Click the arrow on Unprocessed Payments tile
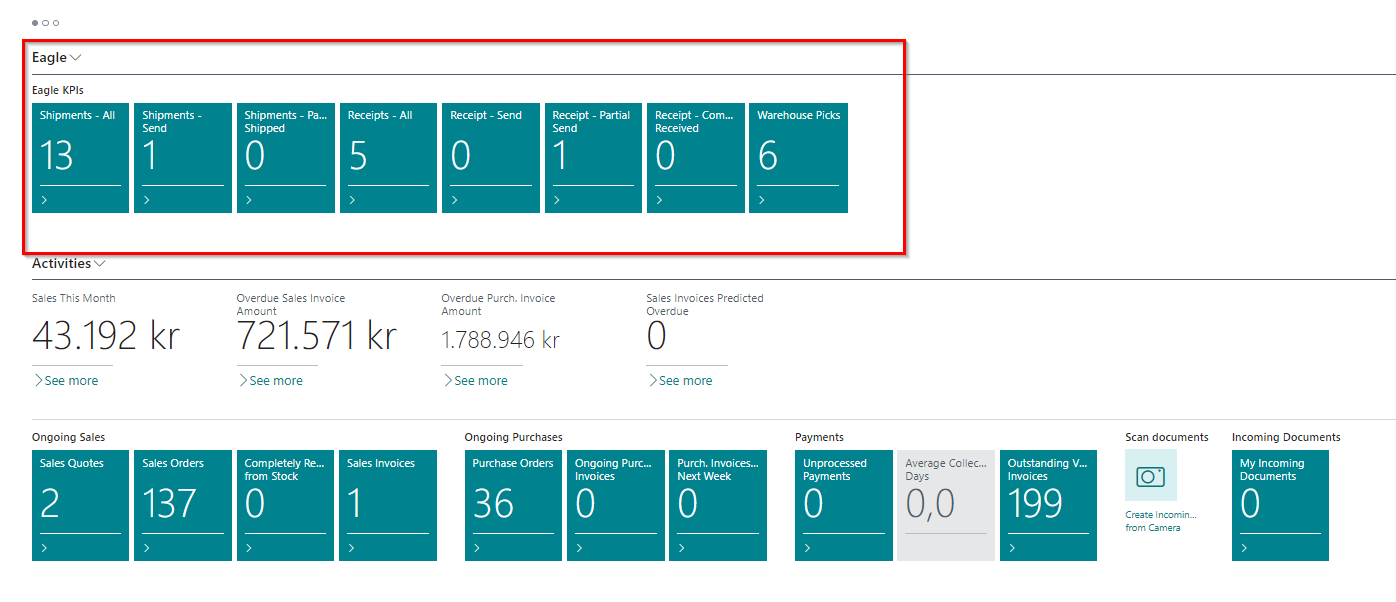 tap(807, 548)
